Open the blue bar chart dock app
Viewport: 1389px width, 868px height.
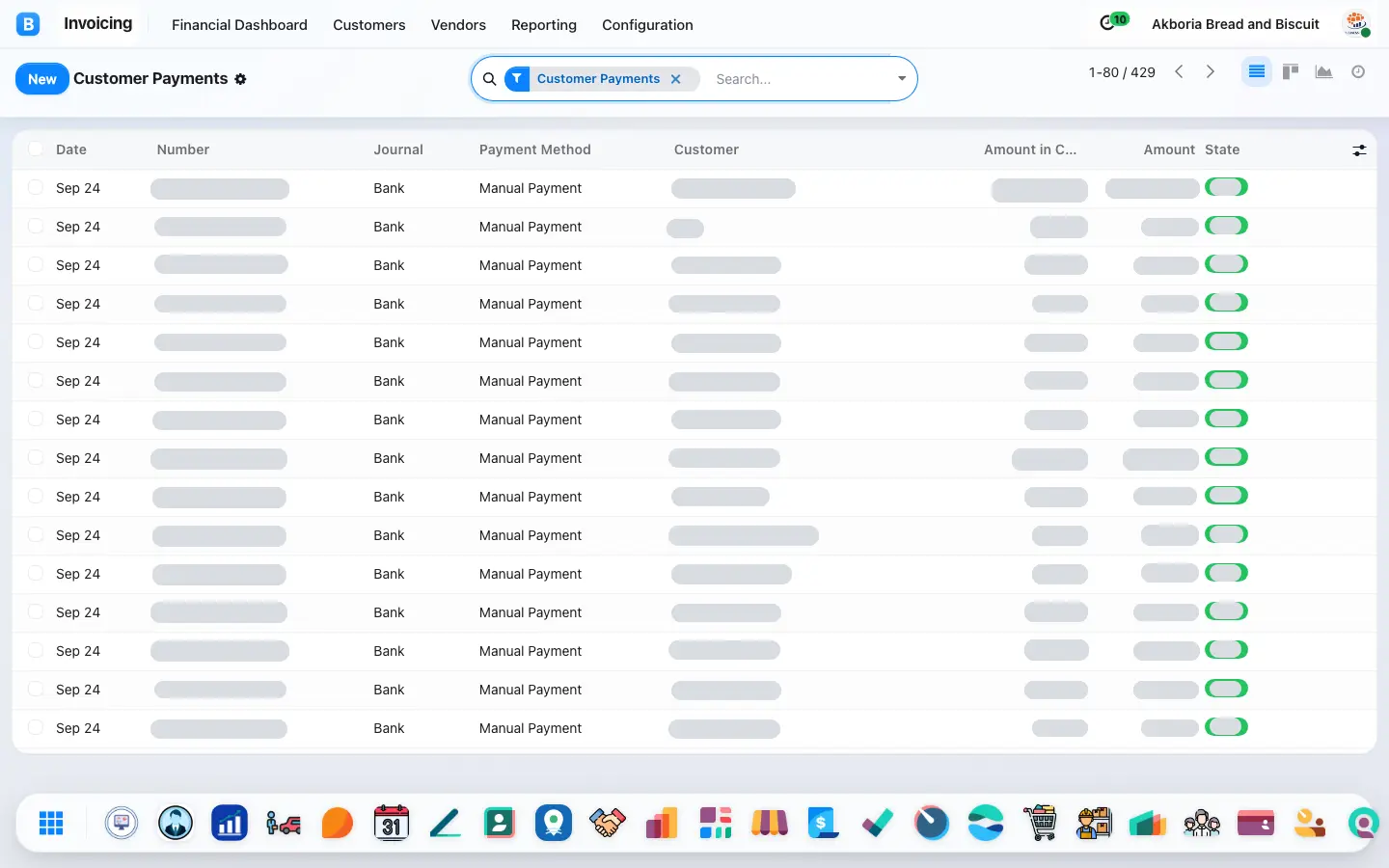tap(230, 823)
